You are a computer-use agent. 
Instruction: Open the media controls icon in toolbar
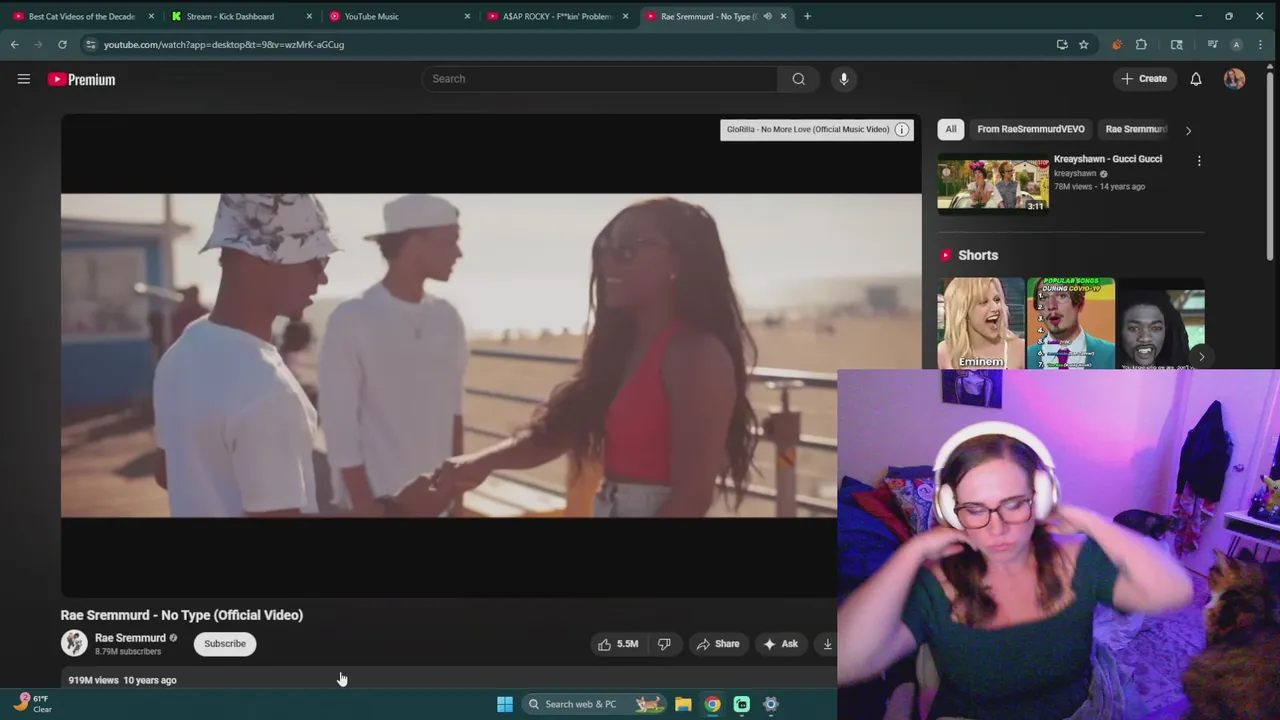[1212, 44]
